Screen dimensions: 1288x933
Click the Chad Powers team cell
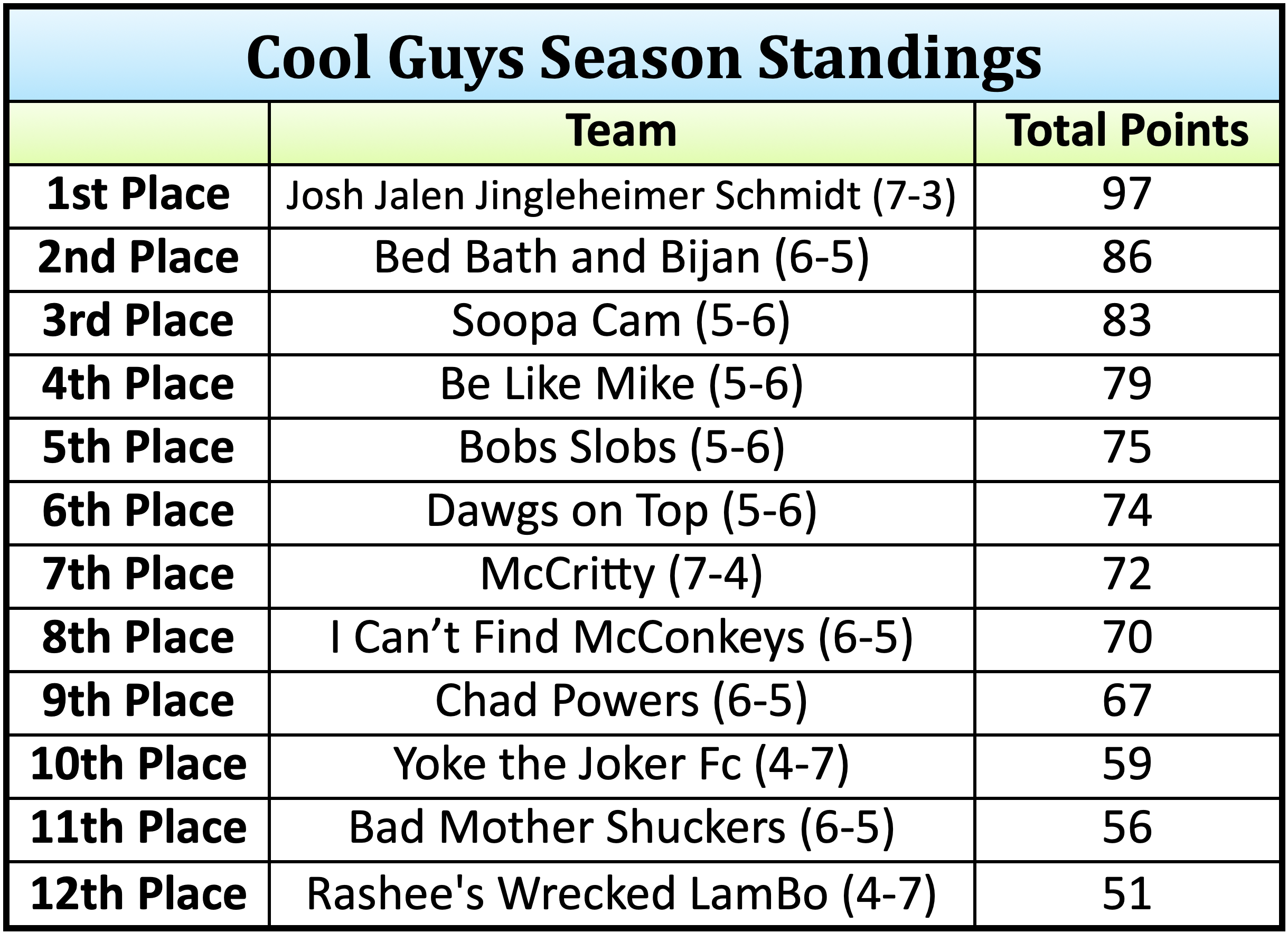(621, 702)
